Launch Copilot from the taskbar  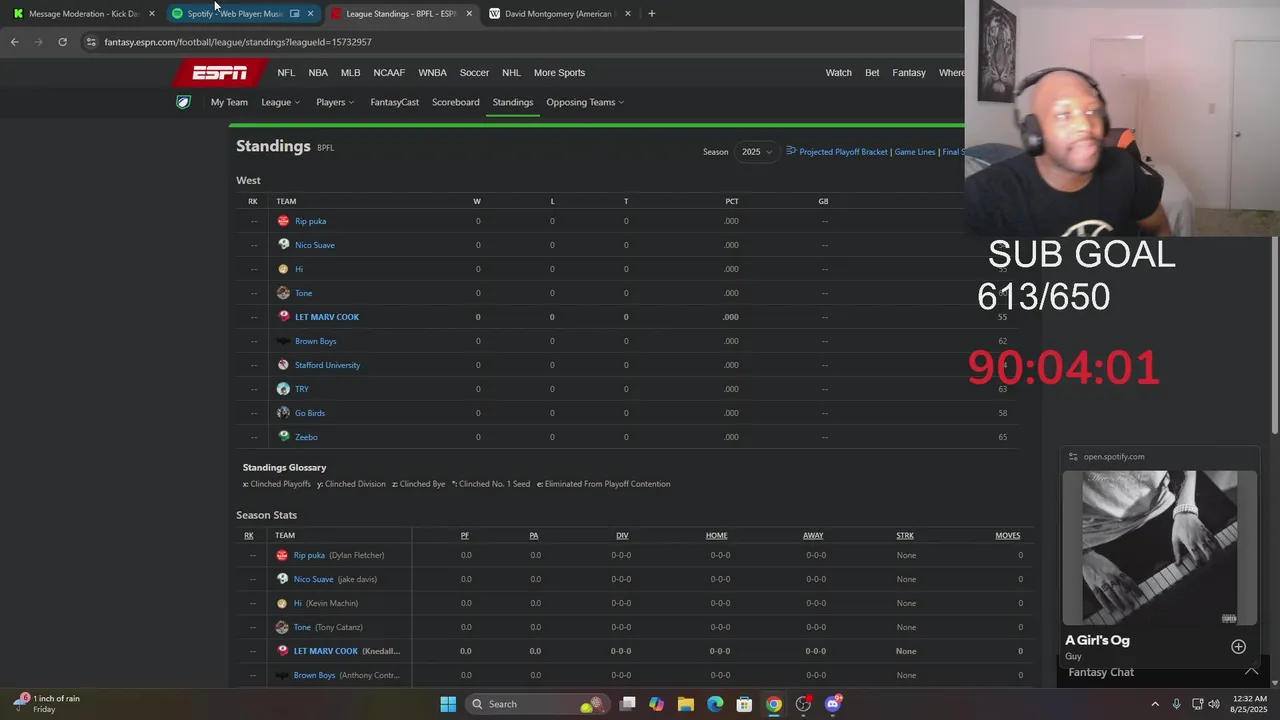click(656, 704)
